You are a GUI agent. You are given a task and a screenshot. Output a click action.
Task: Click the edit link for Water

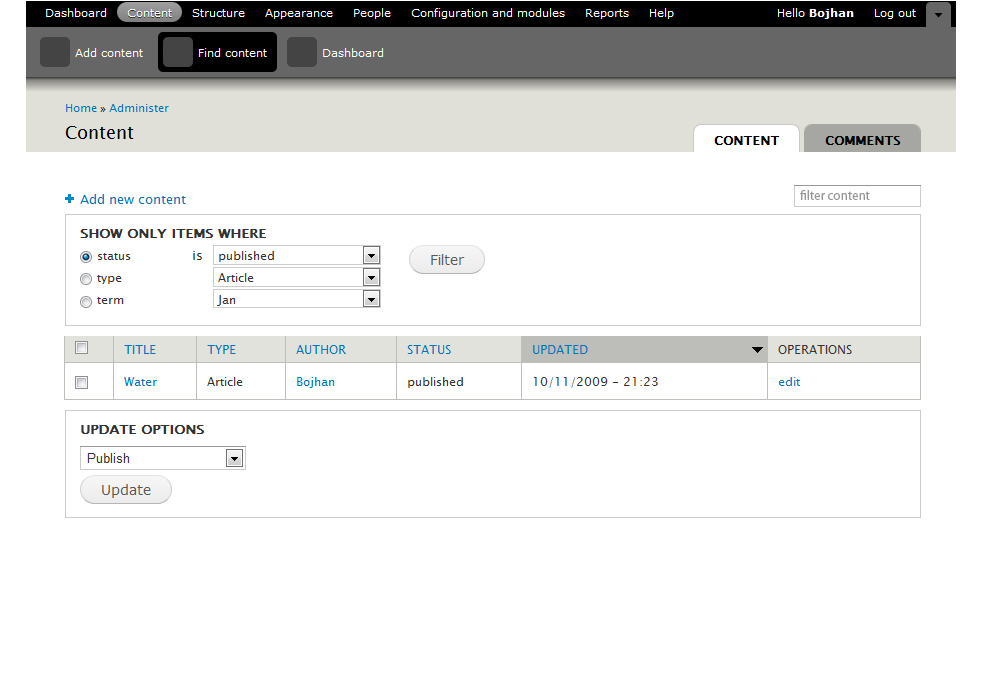click(x=789, y=382)
